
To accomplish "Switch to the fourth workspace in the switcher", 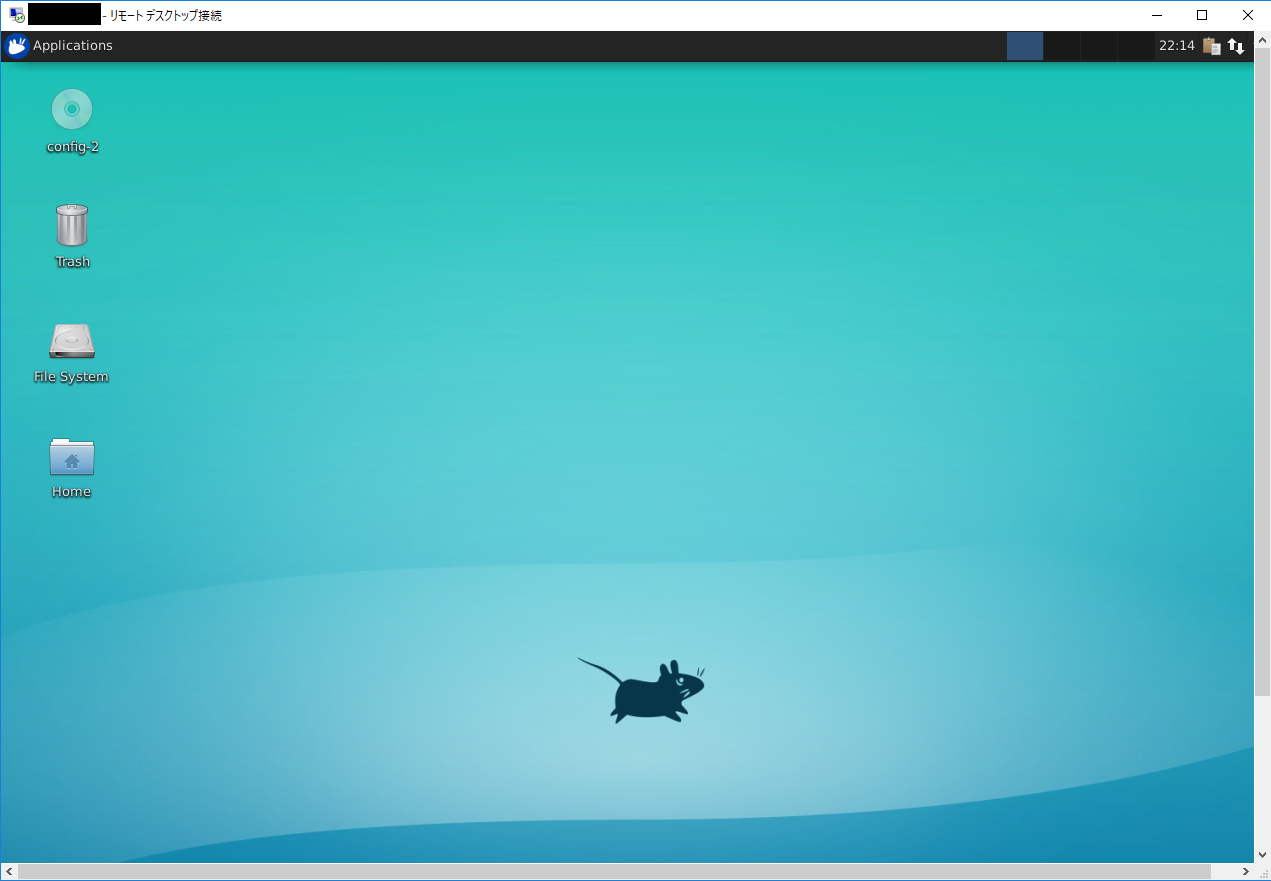I will [1136, 46].
